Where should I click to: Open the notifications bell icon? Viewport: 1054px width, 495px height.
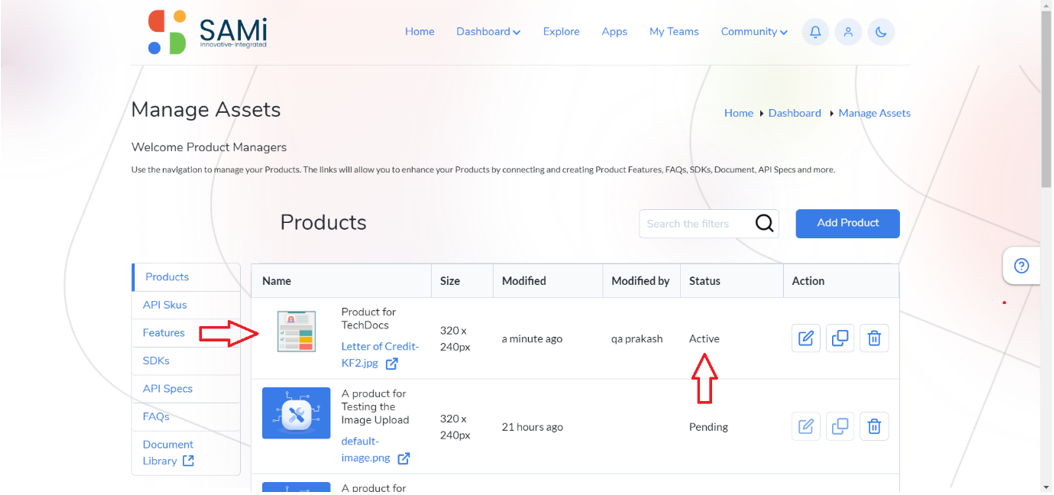815,32
